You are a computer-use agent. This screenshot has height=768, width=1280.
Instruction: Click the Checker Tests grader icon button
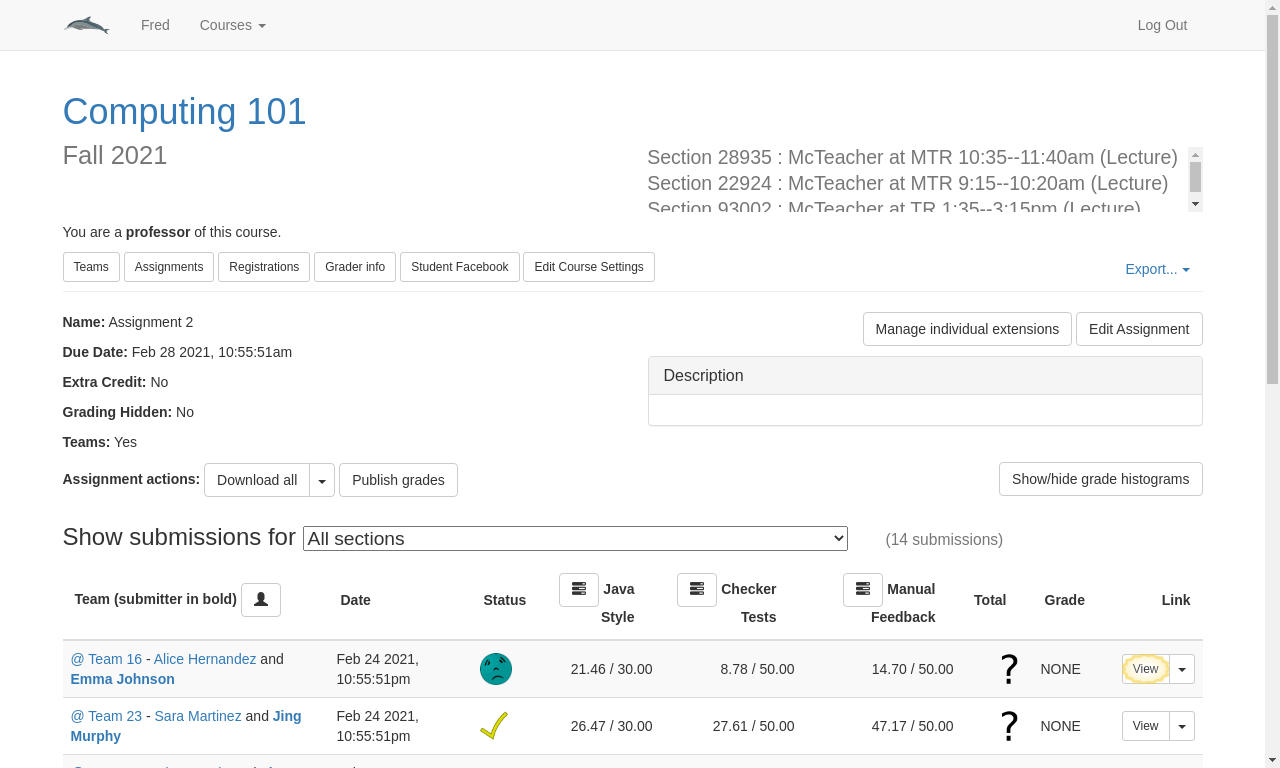(x=697, y=589)
